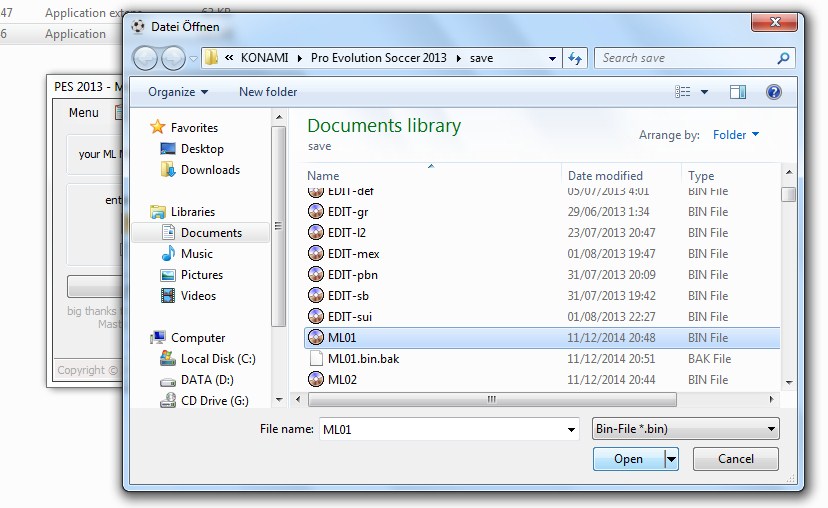Select the EDIT-gr file
The height and width of the screenshot is (508, 828).
click(x=542, y=212)
